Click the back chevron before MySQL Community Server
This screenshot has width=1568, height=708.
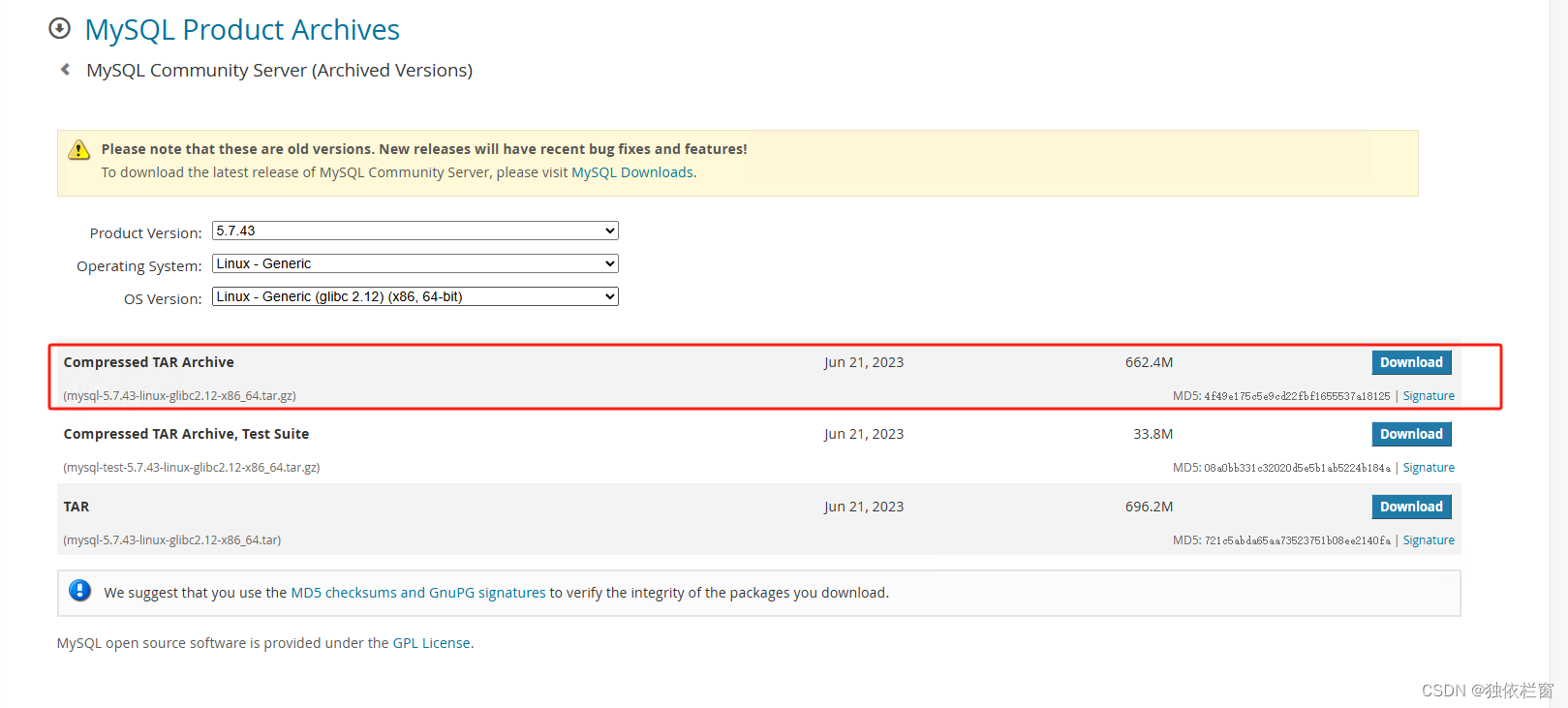(65, 70)
